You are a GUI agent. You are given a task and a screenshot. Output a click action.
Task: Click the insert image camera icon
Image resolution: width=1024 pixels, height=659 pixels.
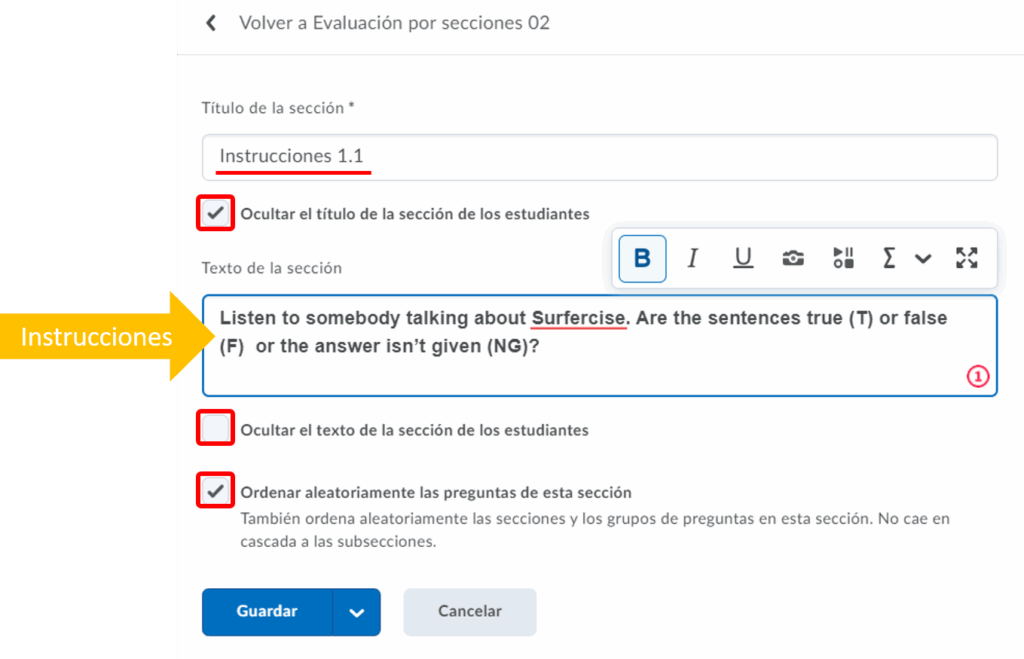793,259
